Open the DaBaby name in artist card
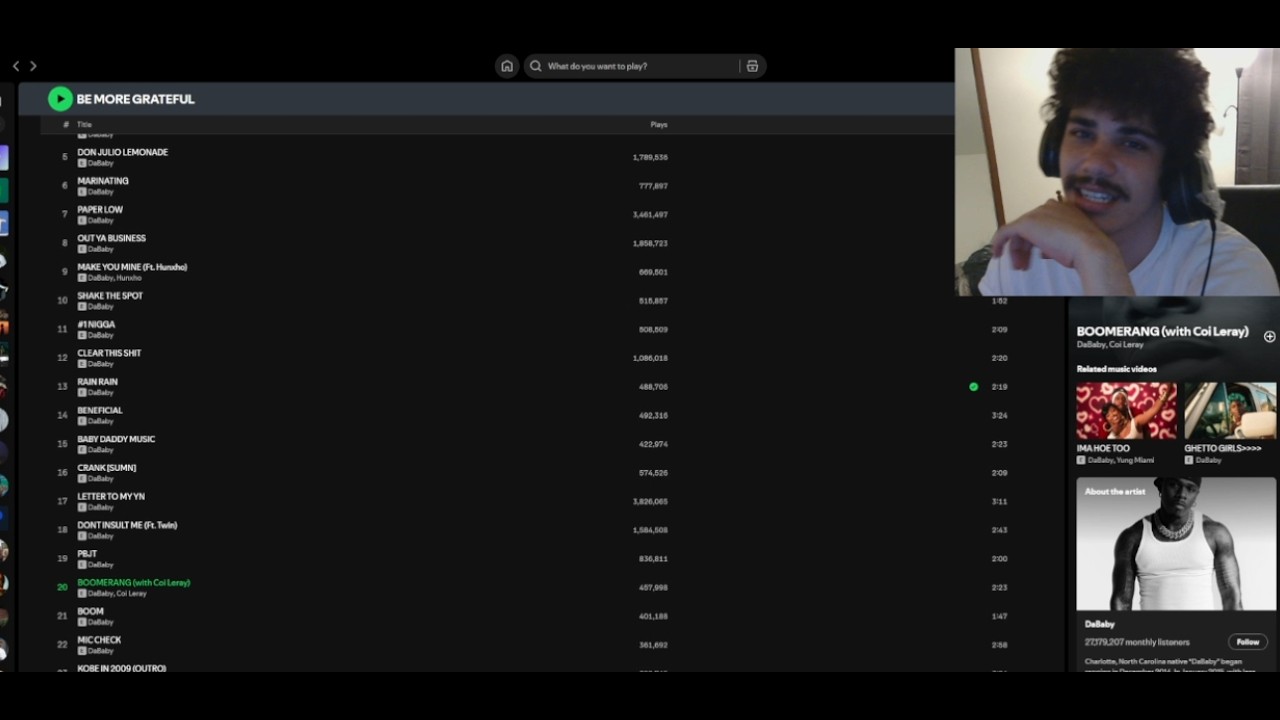This screenshot has width=1280, height=720. point(1100,624)
